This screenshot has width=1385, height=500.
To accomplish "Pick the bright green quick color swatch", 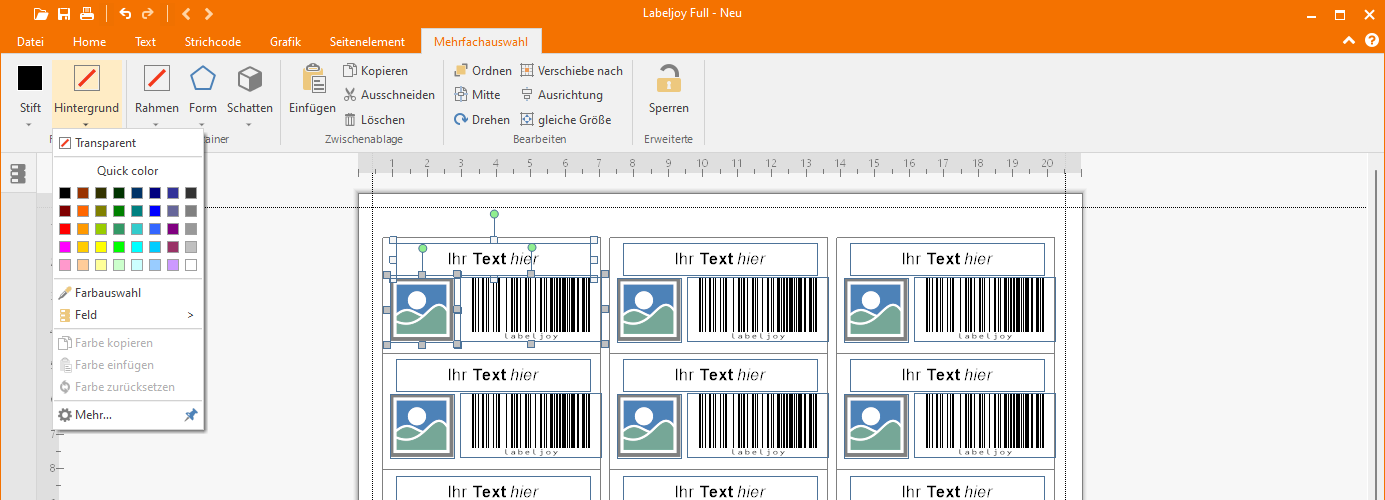I will click(x=119, y=247).
